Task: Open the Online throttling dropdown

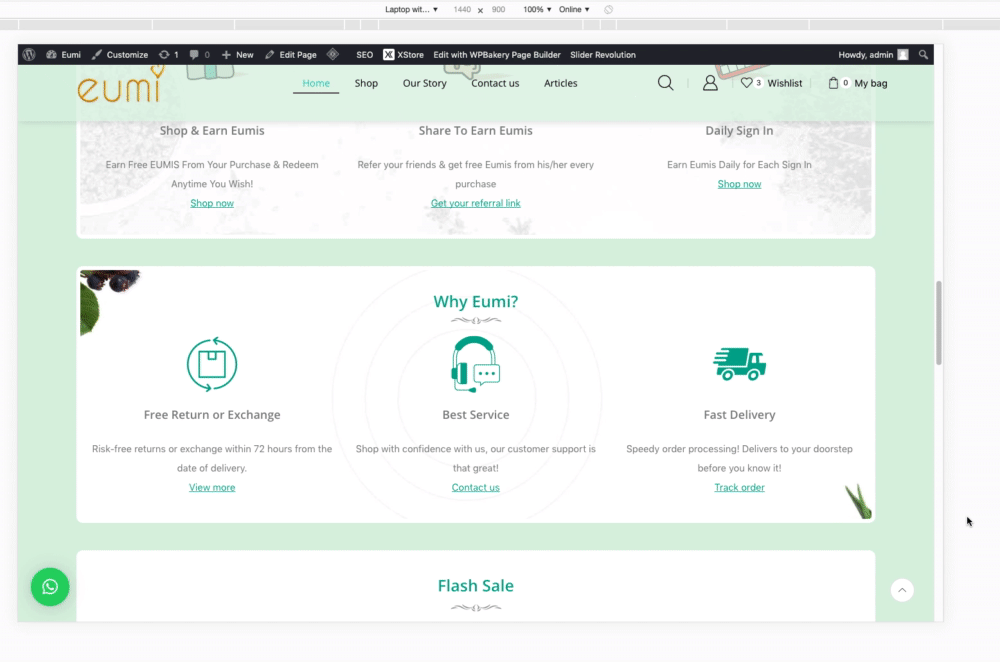Action: tap(574, 10)
